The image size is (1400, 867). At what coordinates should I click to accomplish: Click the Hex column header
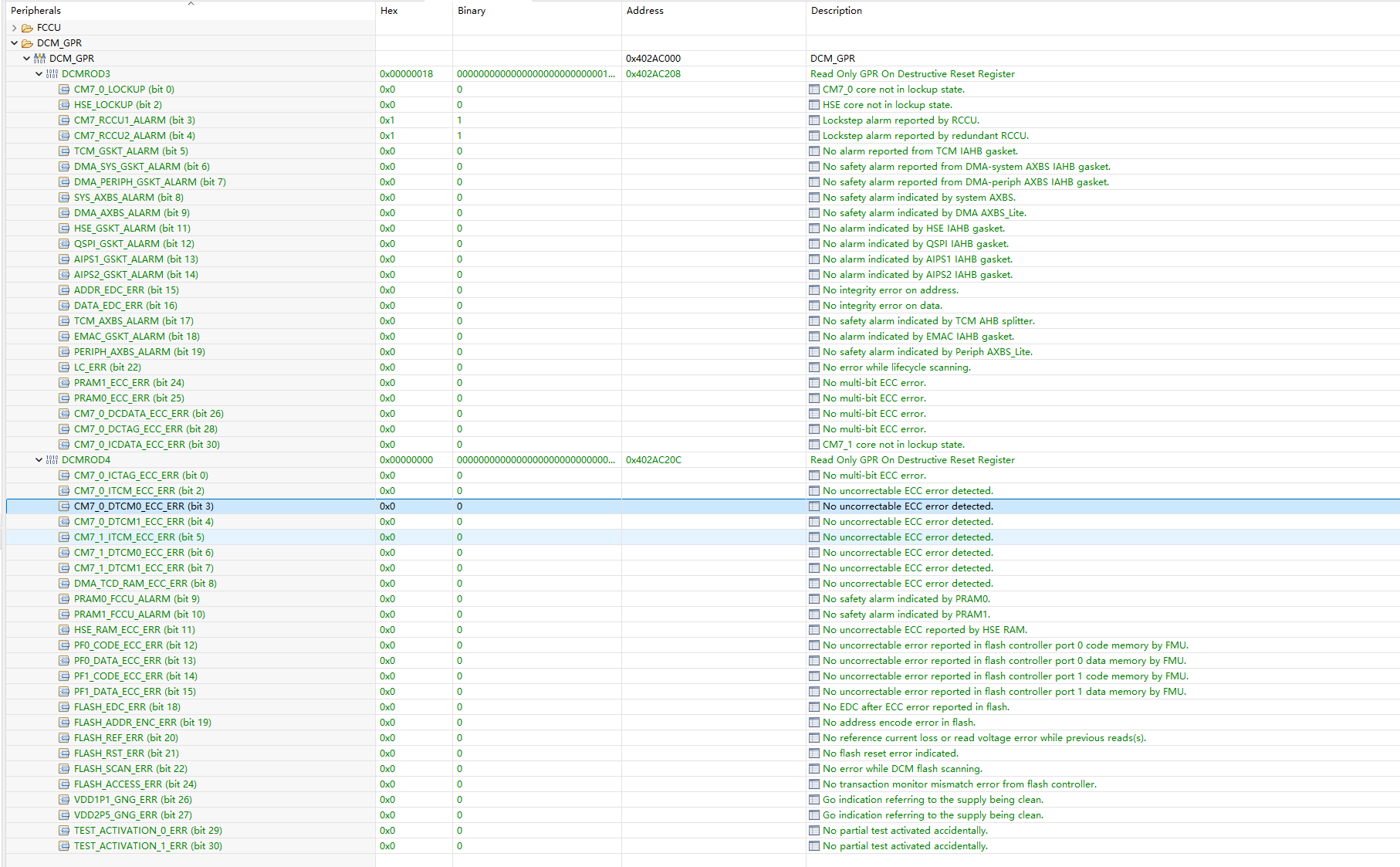point(414,10)
